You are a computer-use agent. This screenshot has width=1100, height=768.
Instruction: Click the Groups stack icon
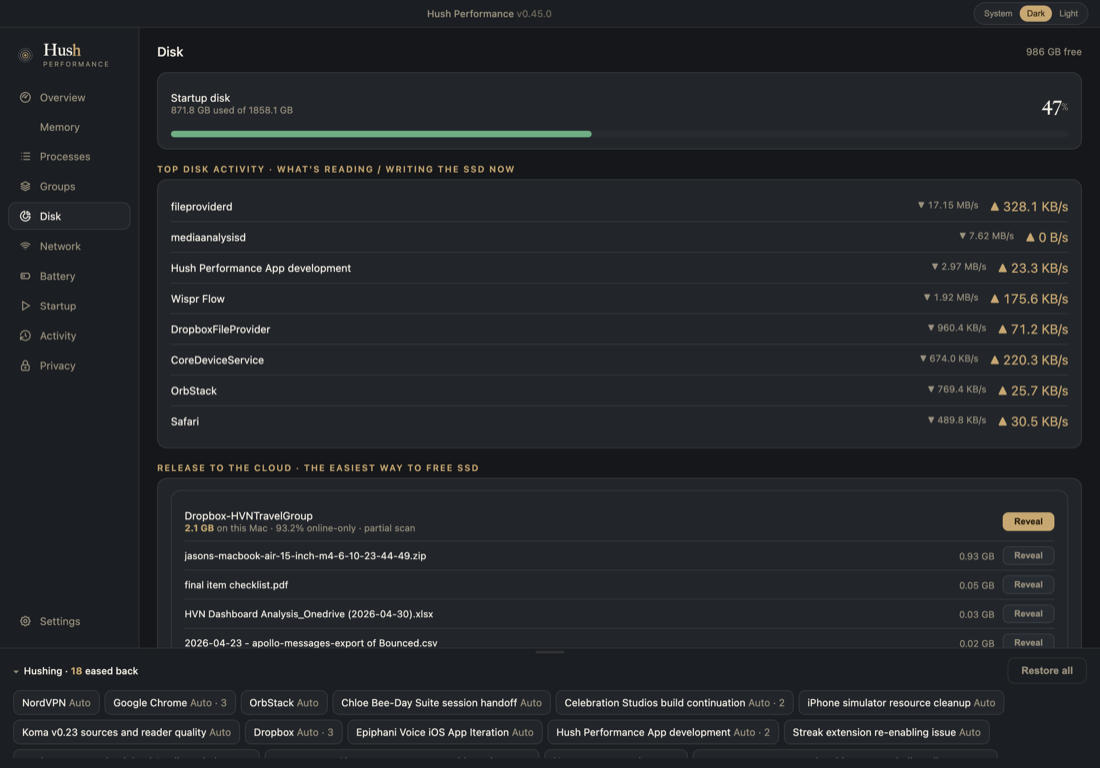(x=25, y=187)
